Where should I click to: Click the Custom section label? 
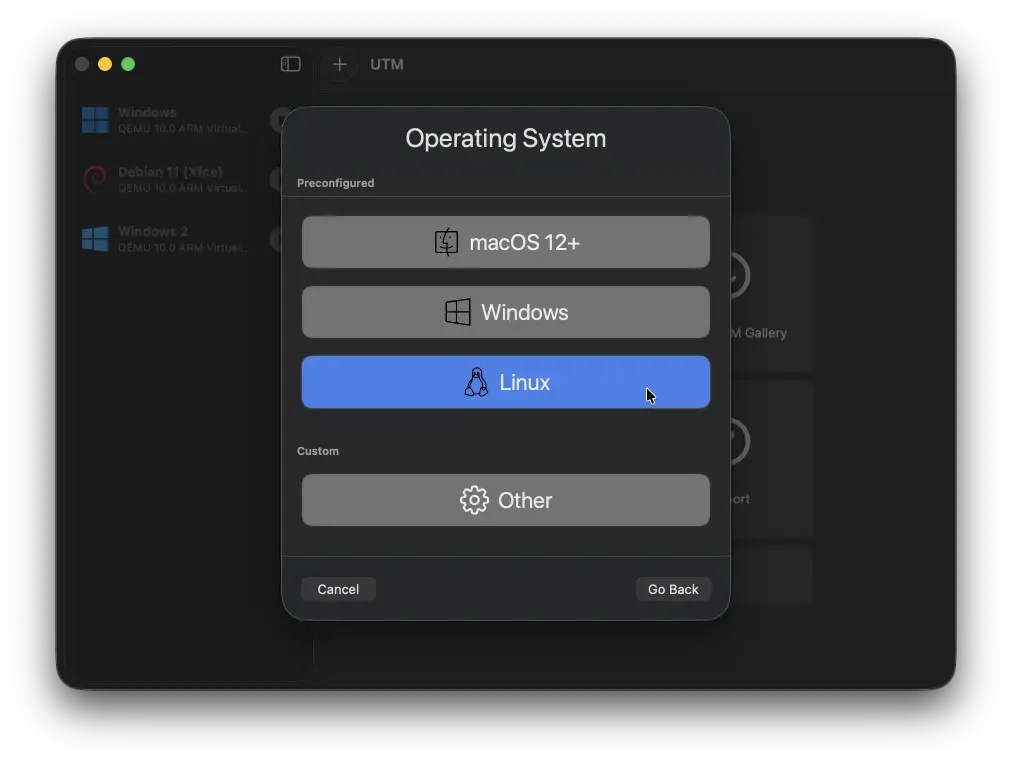318,451
